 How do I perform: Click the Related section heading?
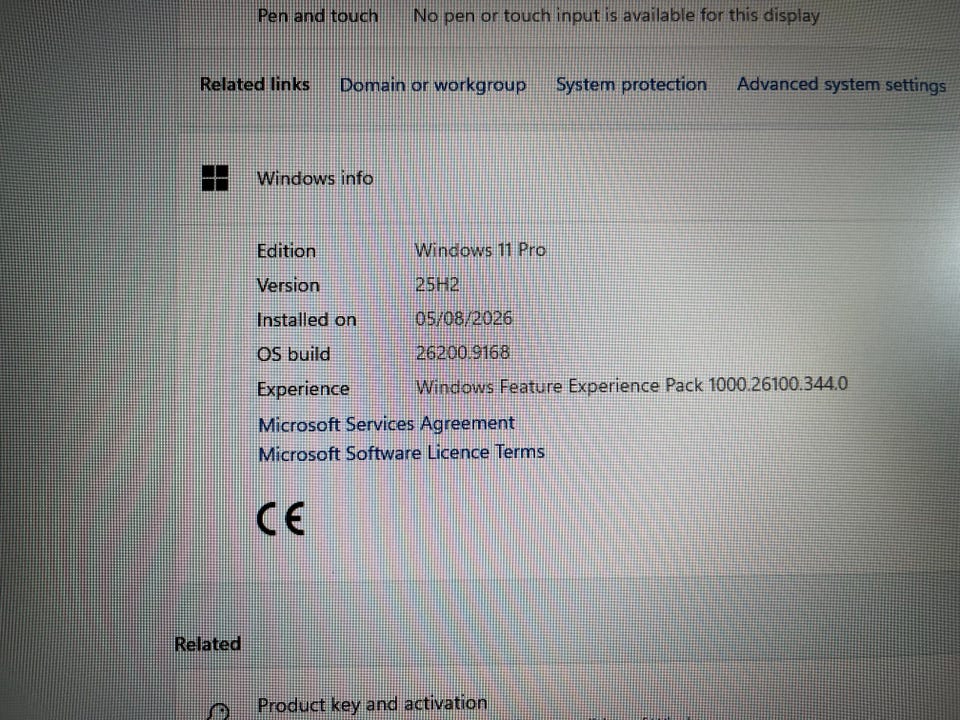208,644
